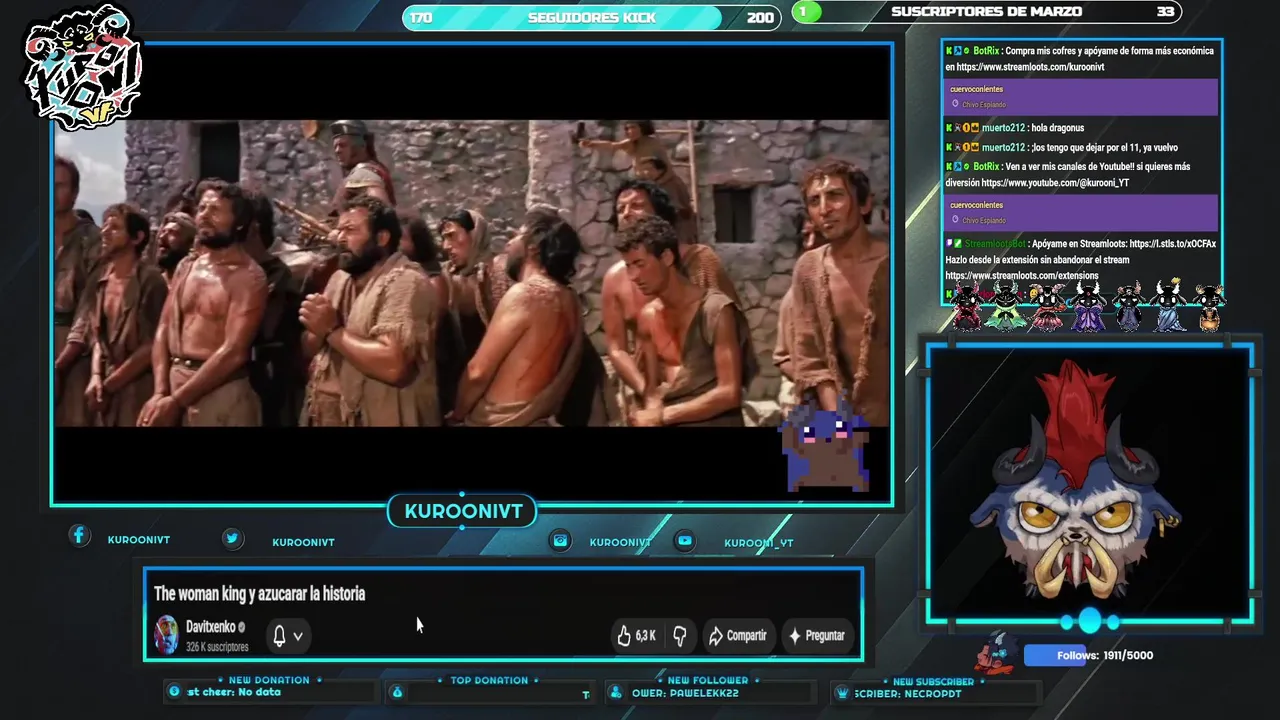This screenshot has height=720, width=1280.
Task: Click the video frame of the men in the crowd
Action: (472, 273)
